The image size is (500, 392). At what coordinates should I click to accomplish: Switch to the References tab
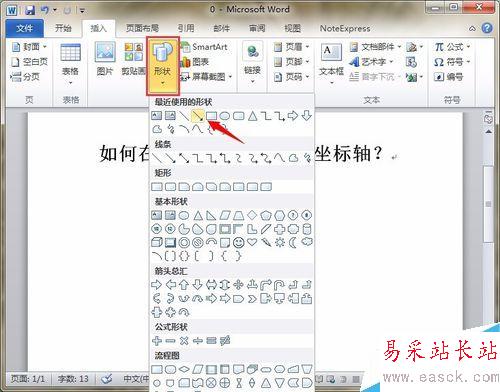click(x=186, y=28)
